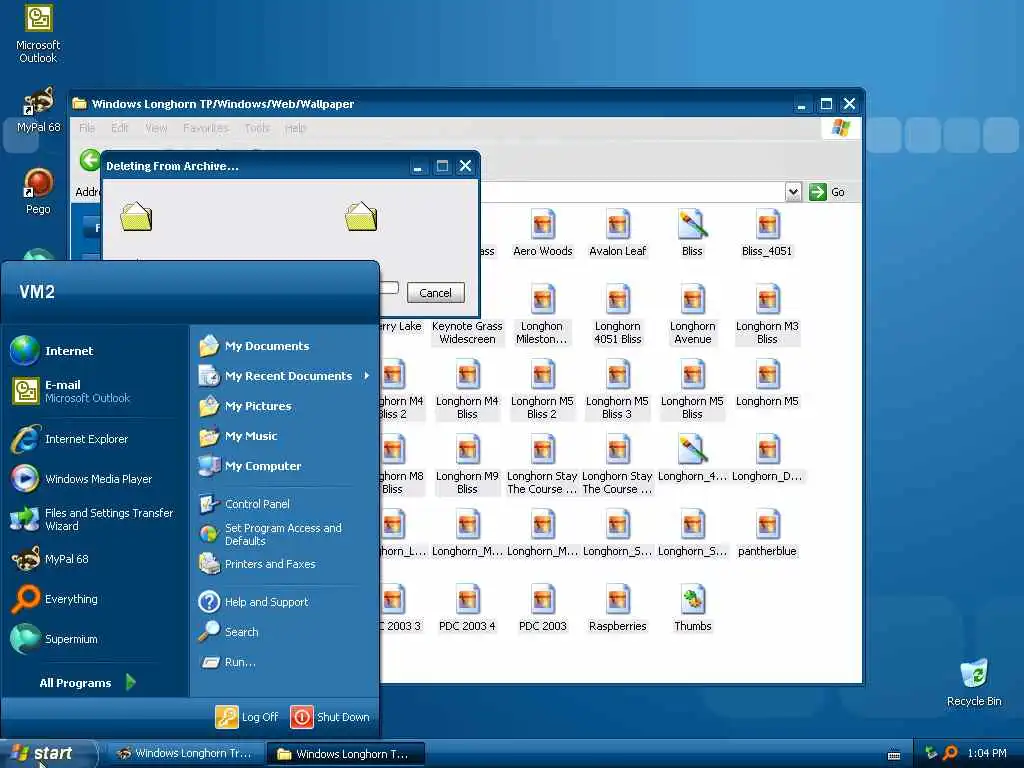The image size is (1024, 768).
Task: Open the Favorites menu
Action: (x=206, y=128)
